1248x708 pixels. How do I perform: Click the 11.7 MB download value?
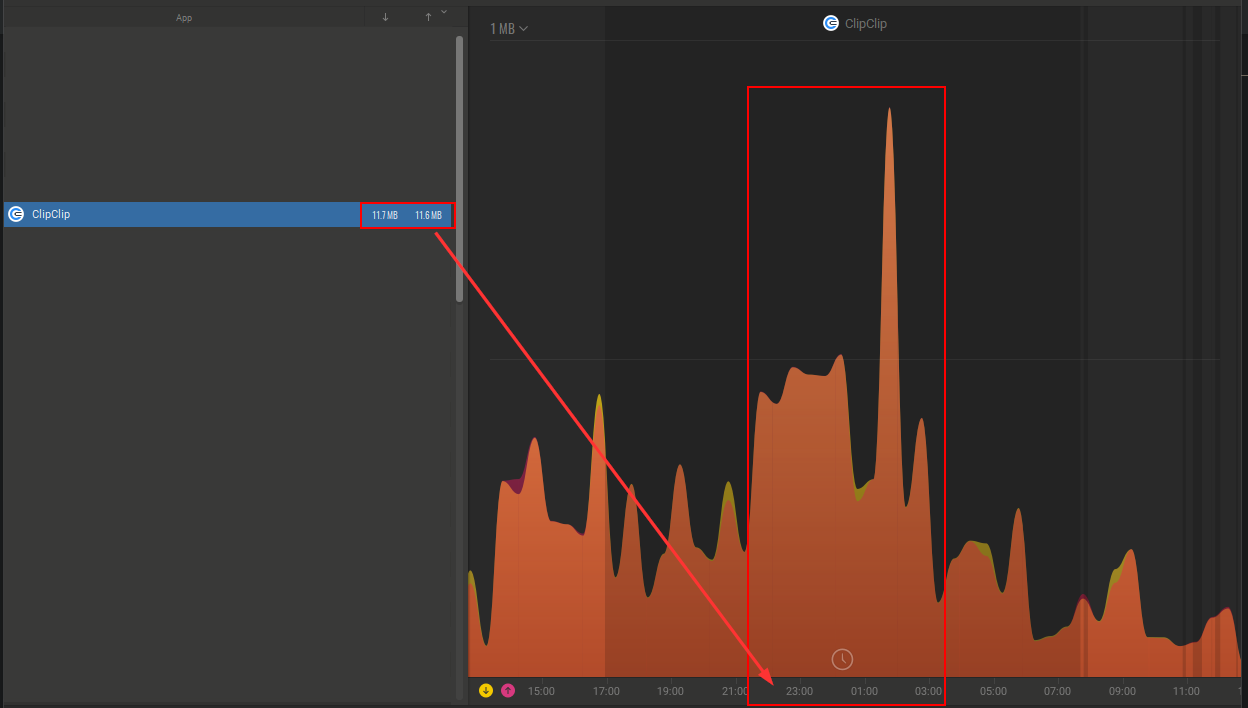(385, 215)
